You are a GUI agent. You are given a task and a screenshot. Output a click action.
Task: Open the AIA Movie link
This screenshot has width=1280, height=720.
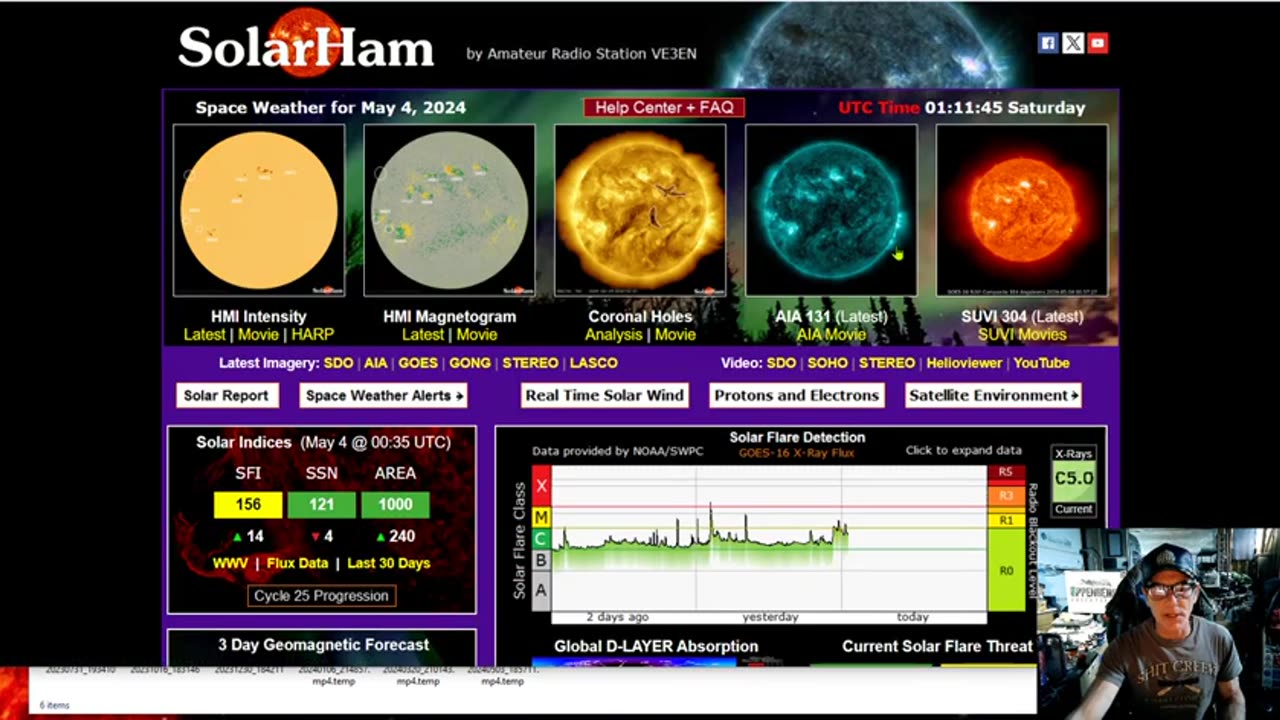pos(831,335)
